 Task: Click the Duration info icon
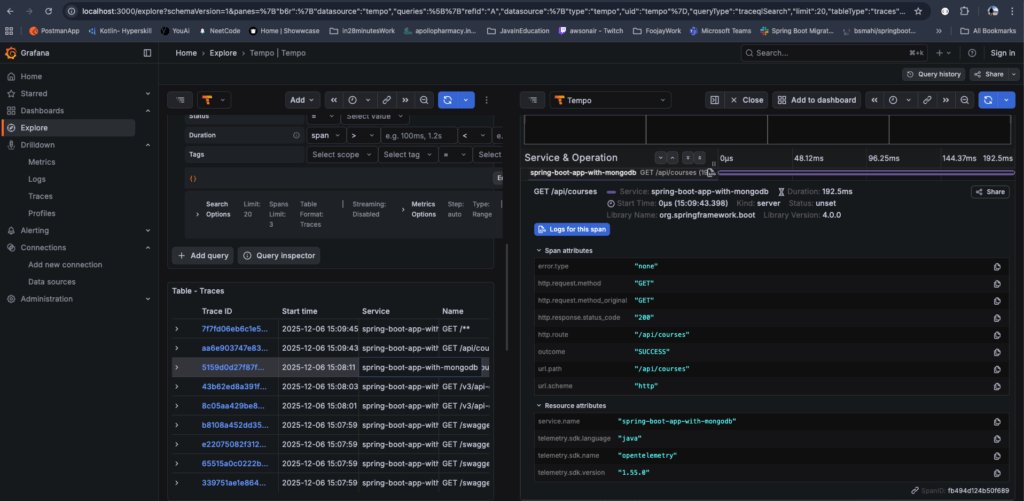pyautogui.click(x=296, y=135)
